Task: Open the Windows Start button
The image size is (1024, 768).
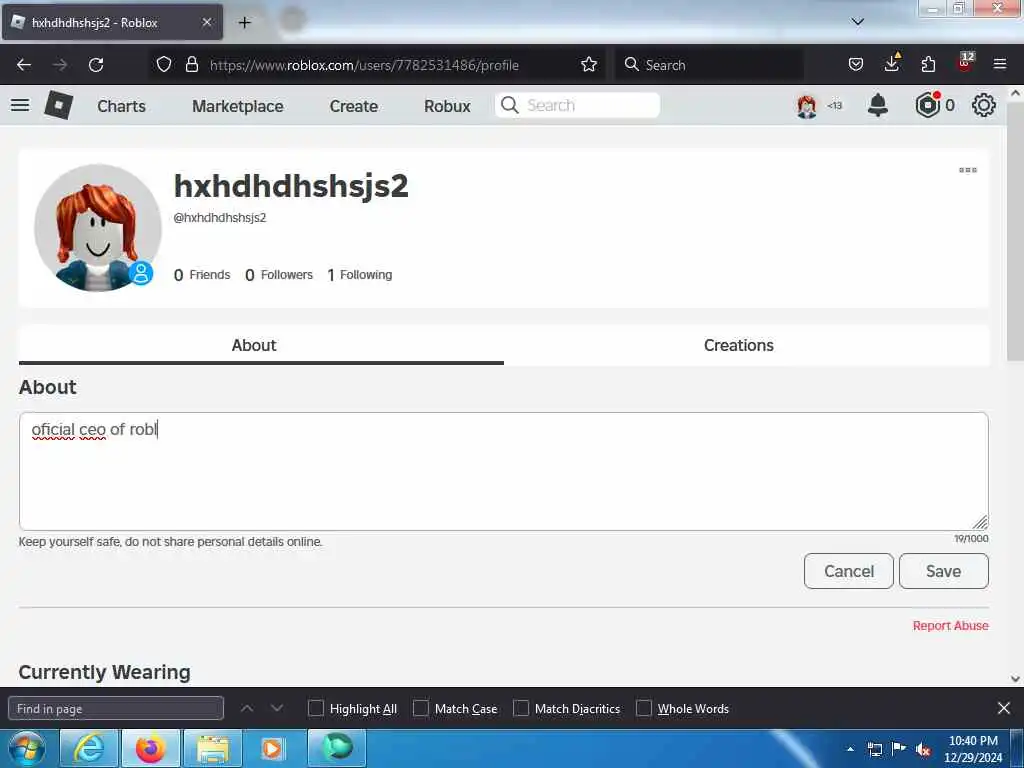Action: tap(27, 748)
